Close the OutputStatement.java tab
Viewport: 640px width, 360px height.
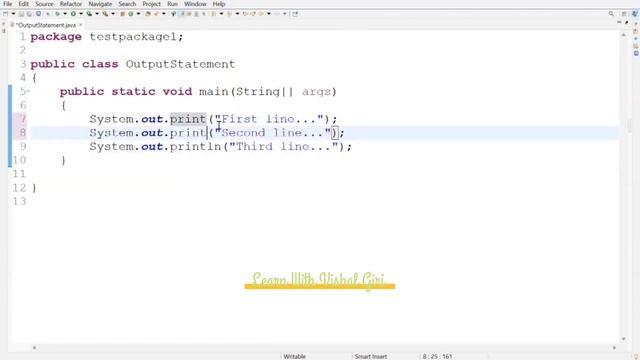point(81,25)
